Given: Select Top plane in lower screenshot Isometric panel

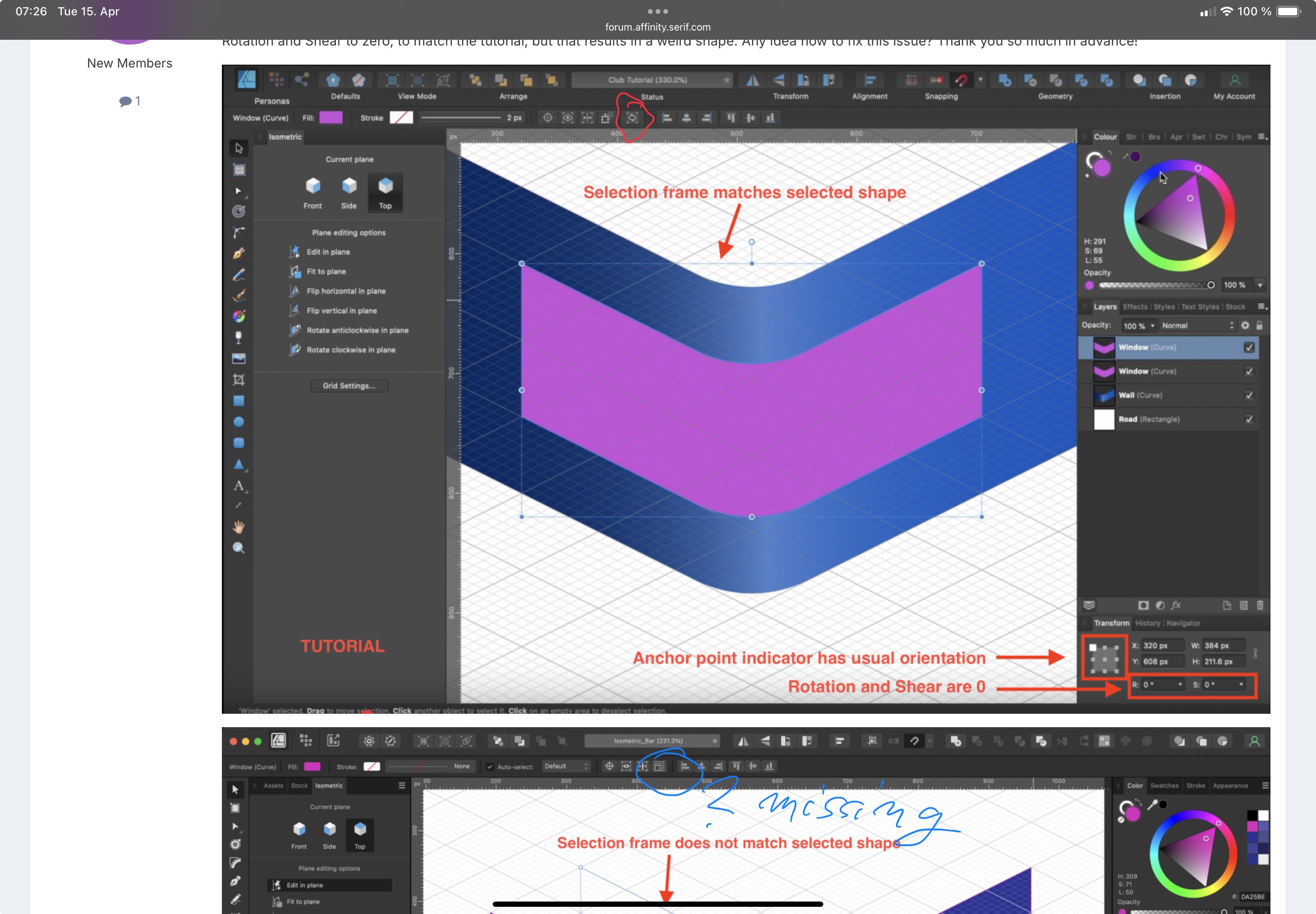Looking at the screenshot, I should coord(360,835).
